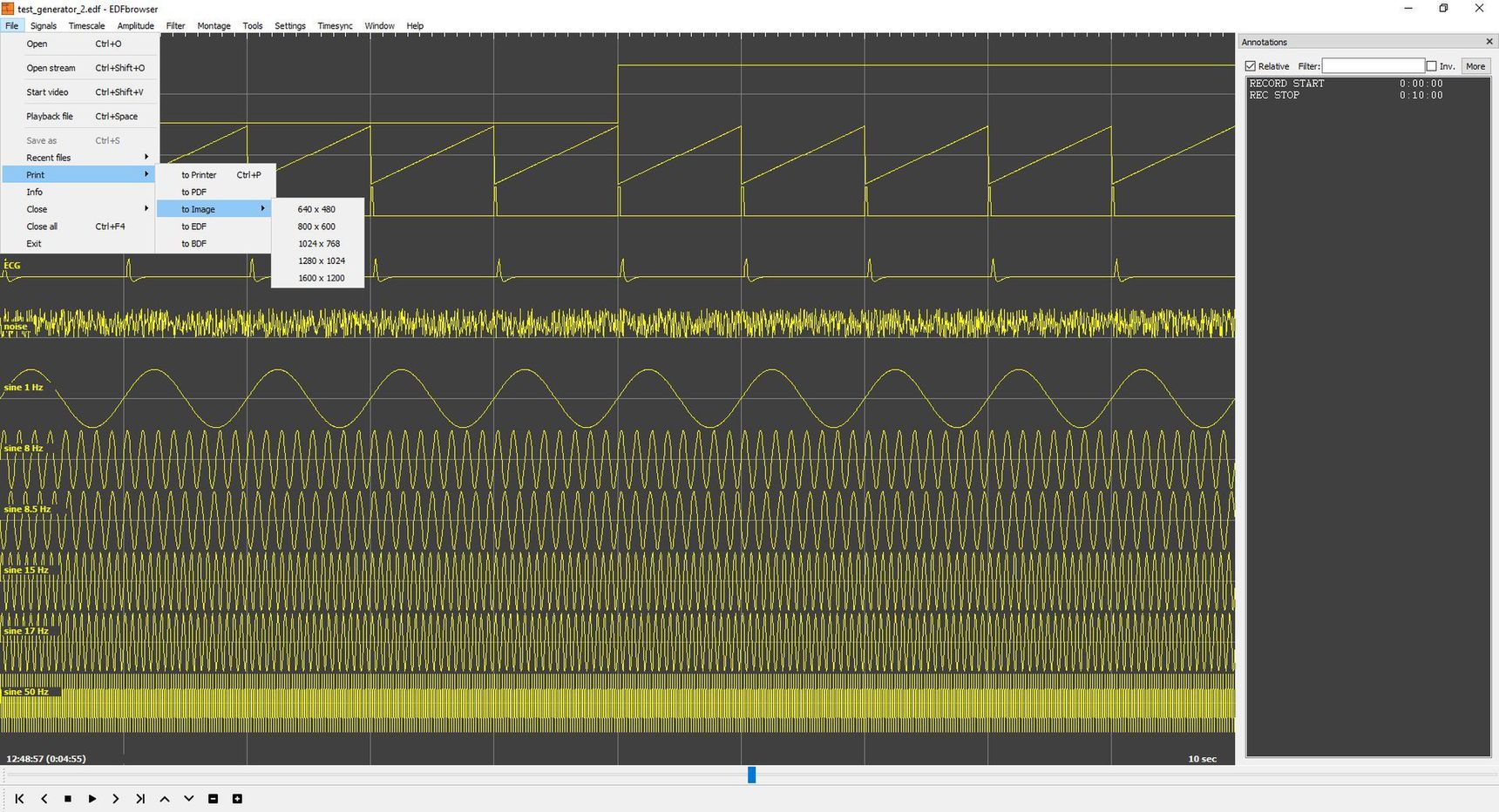Click the blue file position slider handle

pos(751,775)
